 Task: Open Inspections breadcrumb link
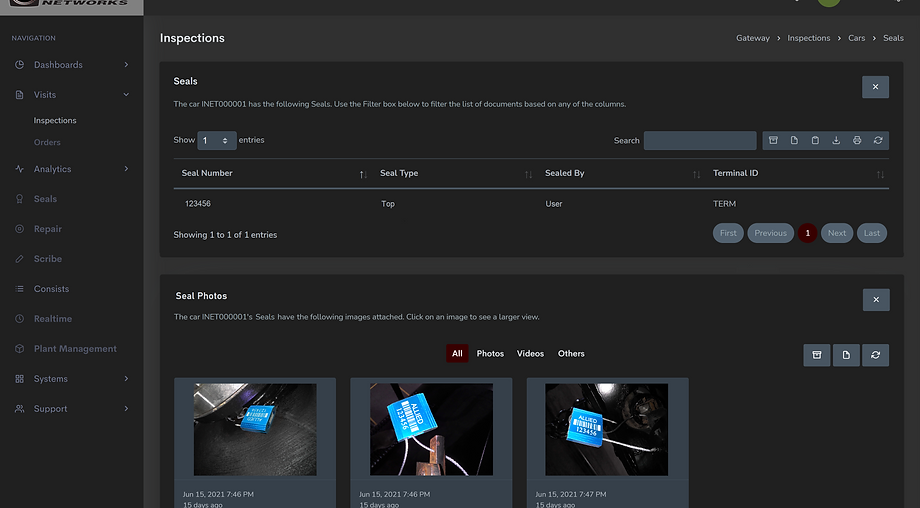pos(809,38)
